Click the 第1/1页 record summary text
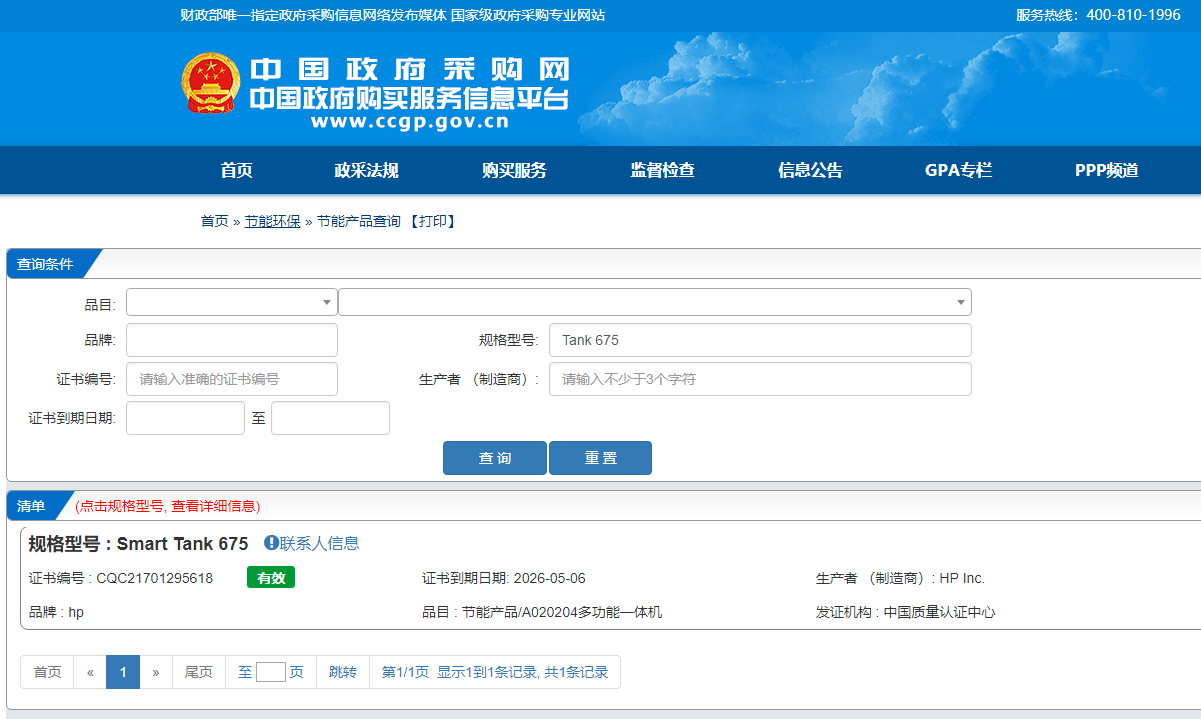The image size is (1201, 719). coord(495,672)
